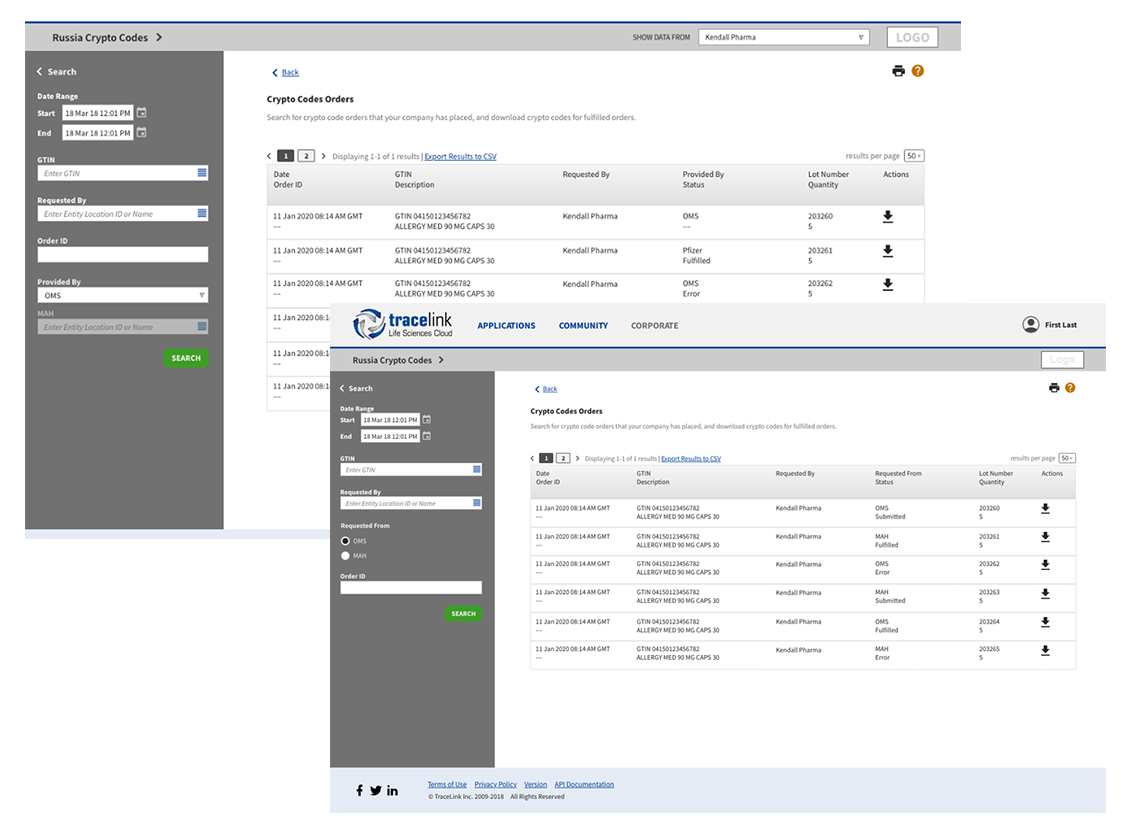This screenshot has height=832, width=1133.
Task: Focus the Order ID field in front window
Action: pyautogui.click(x=411, y=588)
